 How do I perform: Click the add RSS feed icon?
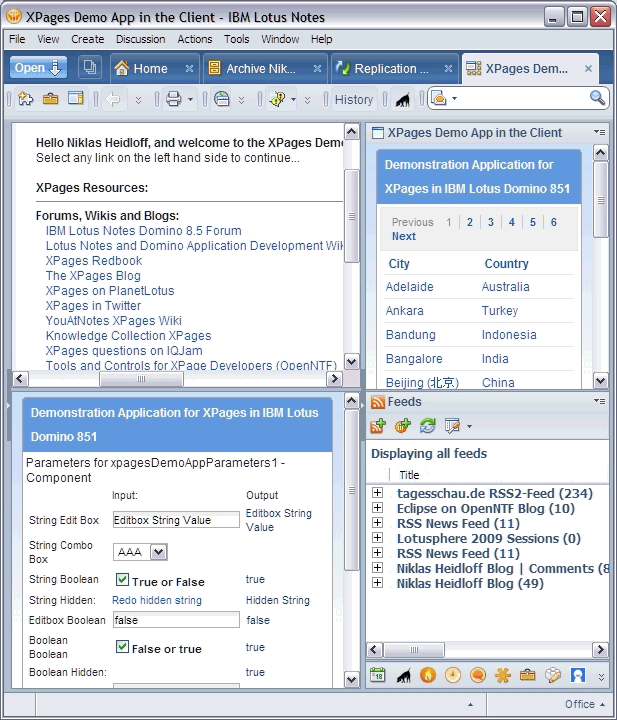378,426
